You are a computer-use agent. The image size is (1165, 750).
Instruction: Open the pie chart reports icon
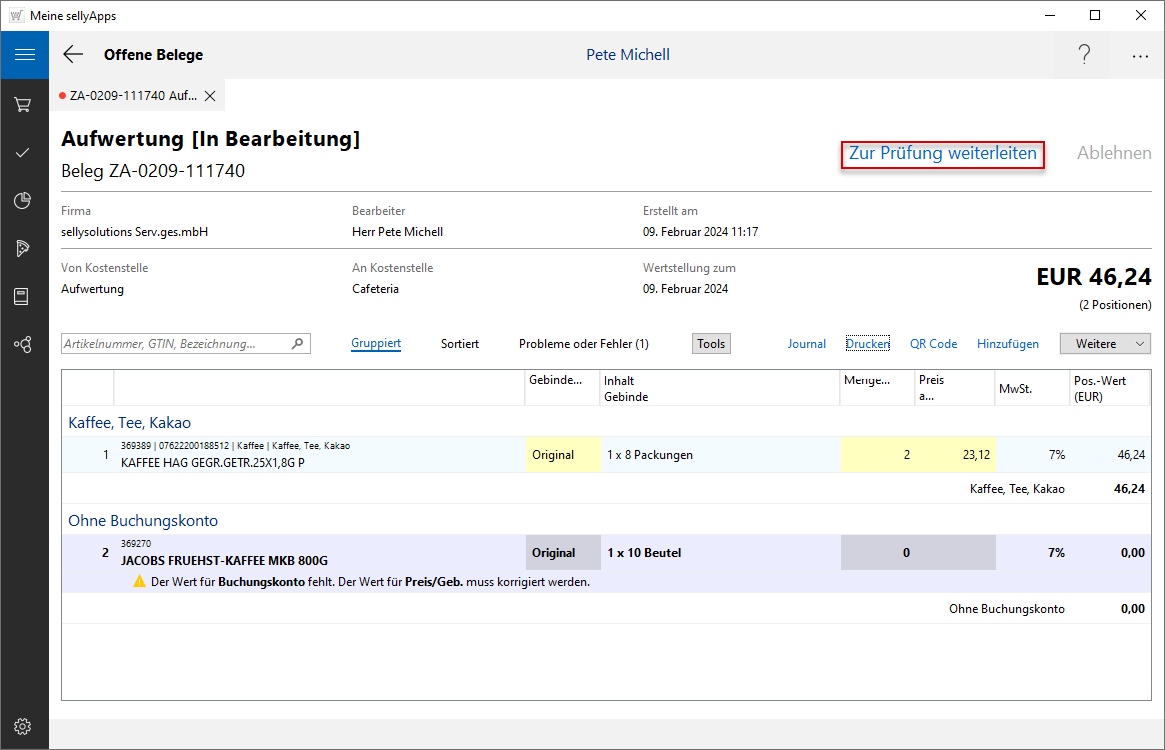point(22,201)
